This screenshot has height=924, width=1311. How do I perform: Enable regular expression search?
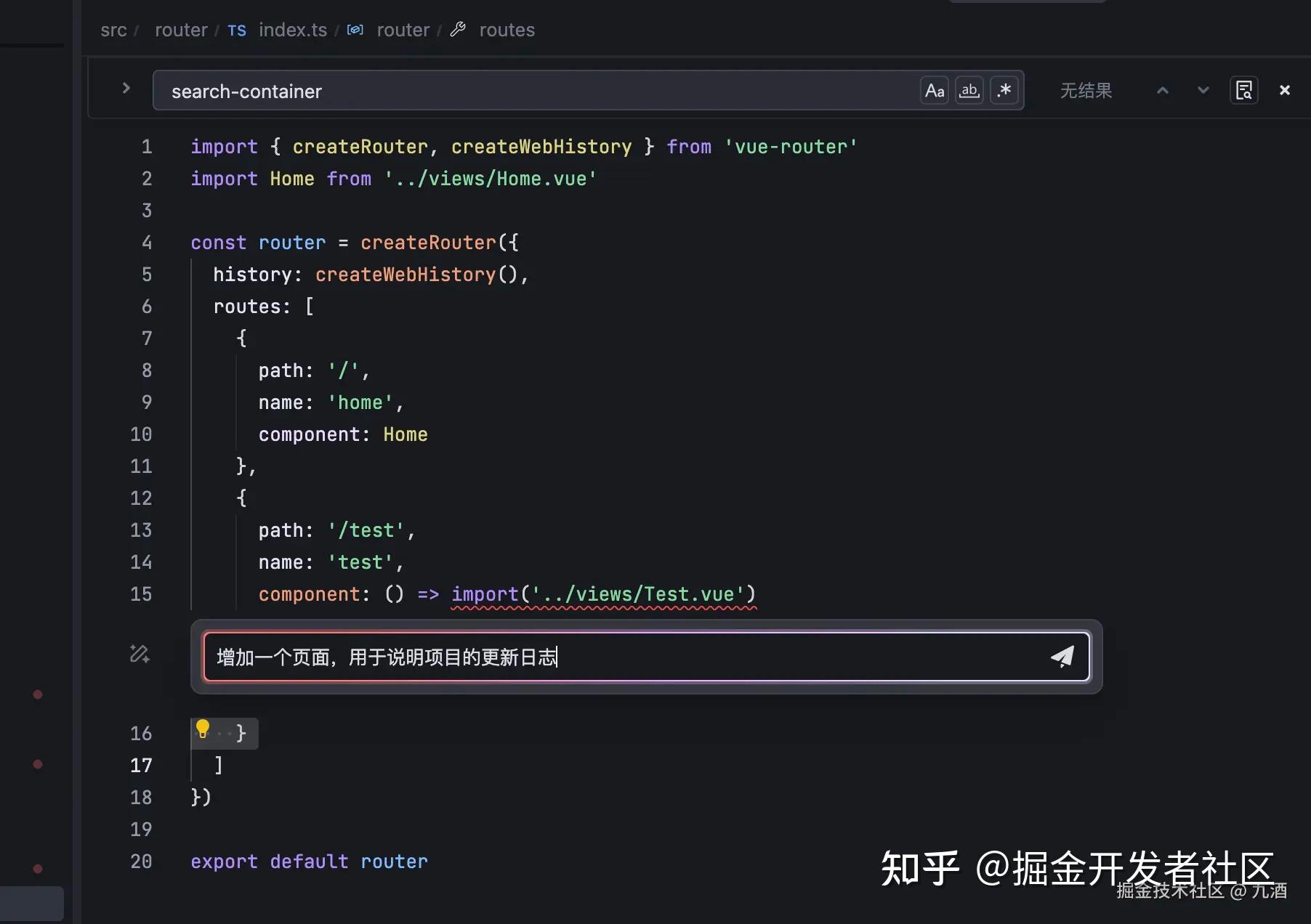coord(1004,90)
